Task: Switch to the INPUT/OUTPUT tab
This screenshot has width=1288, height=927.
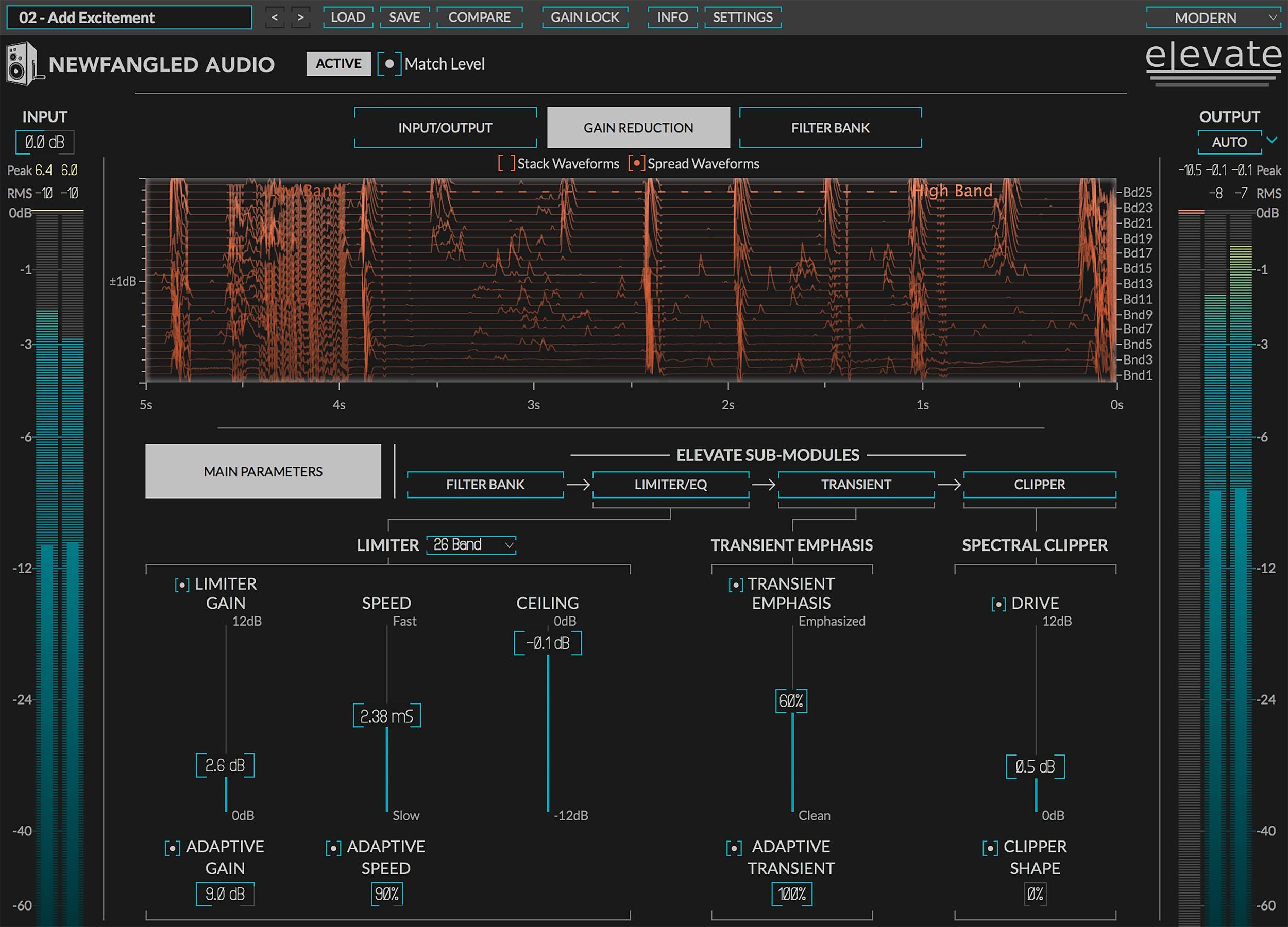Action: [x=445, y=127]
